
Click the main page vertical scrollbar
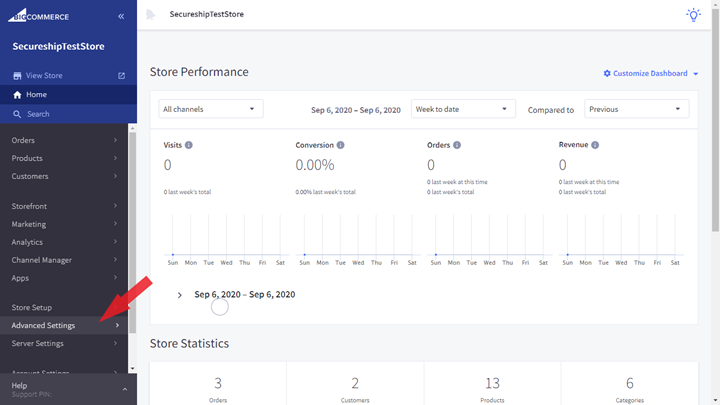click(715, 119)
